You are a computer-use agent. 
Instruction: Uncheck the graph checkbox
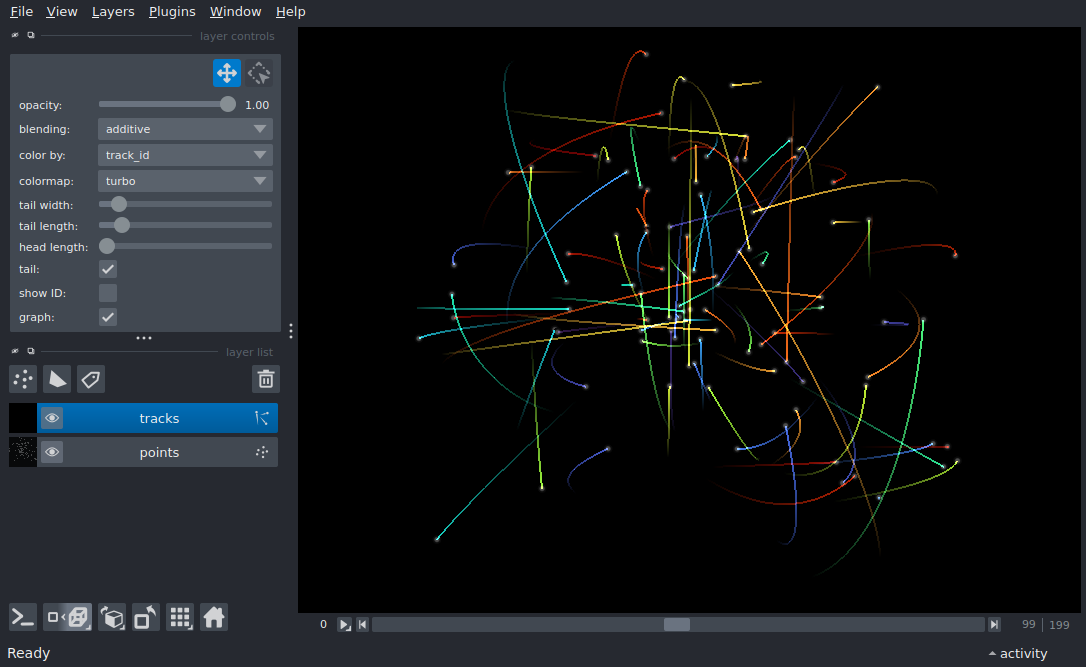(x=108, y=317)
